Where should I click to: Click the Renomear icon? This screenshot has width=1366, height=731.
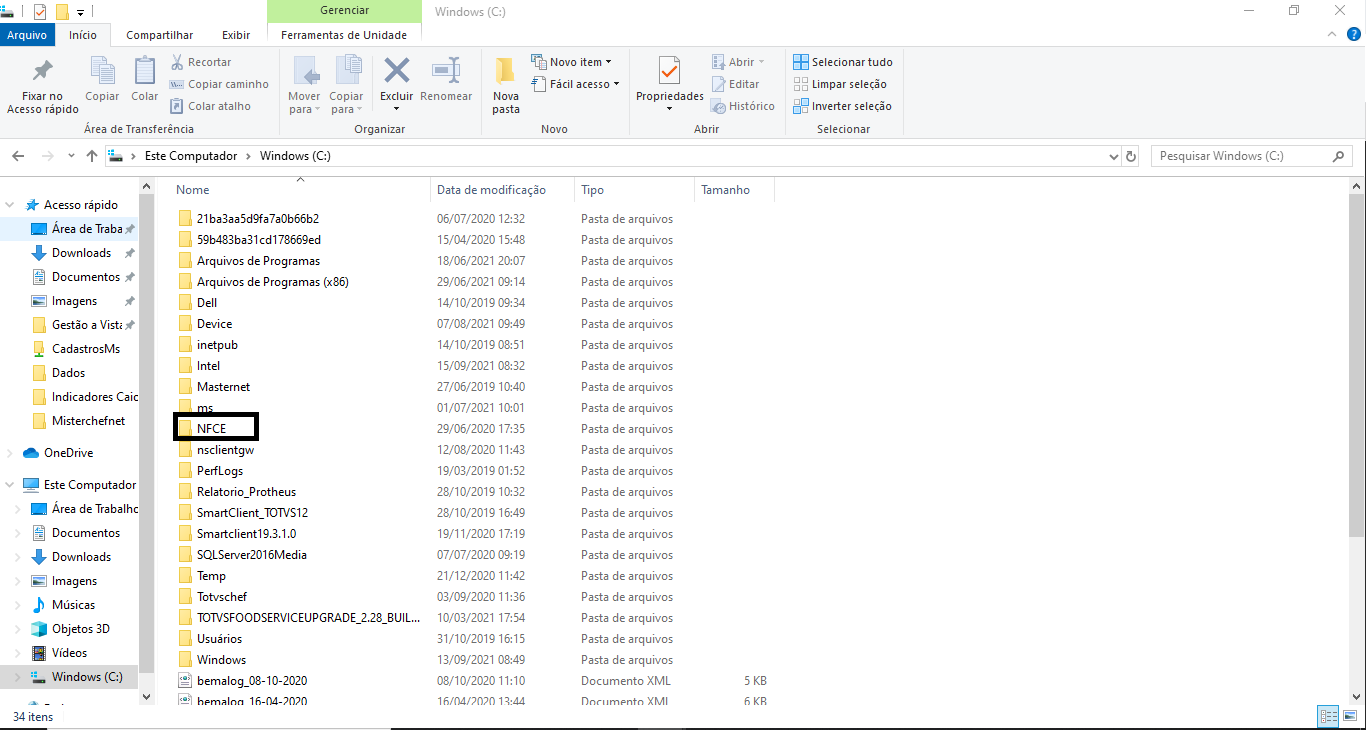[x=446, y=71]
